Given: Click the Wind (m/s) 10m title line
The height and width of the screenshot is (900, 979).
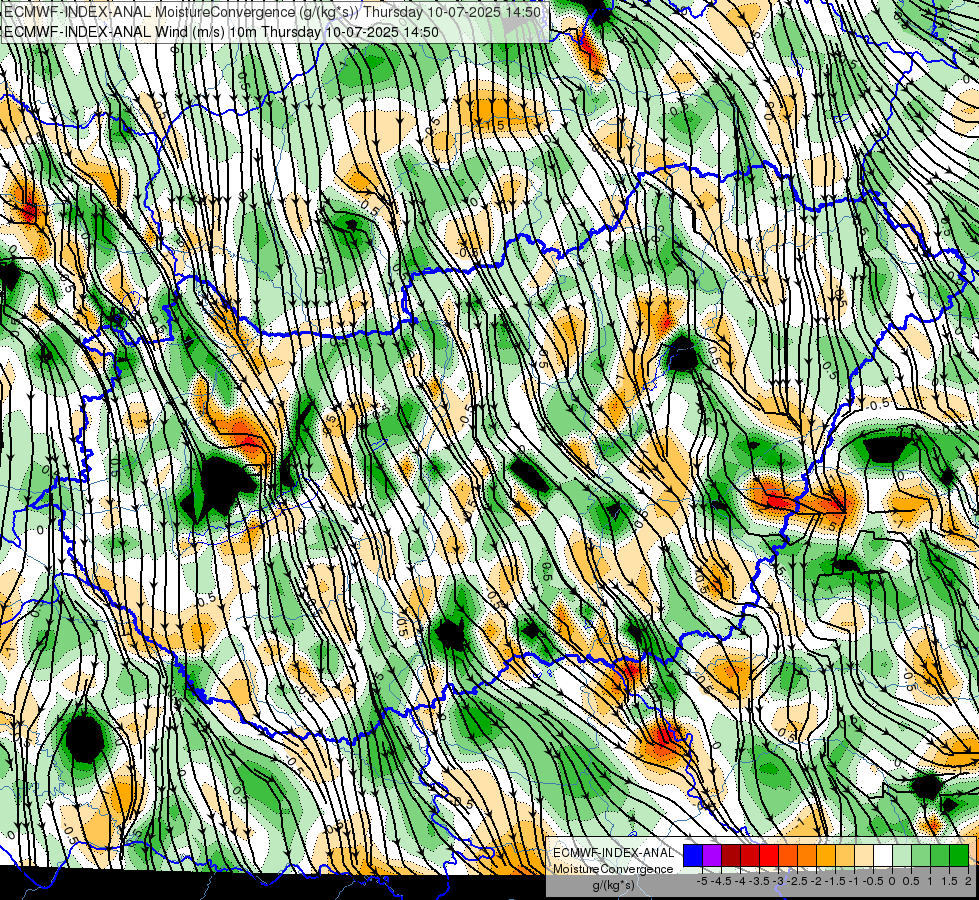Looking at the screenshot, I should [x=221, y=32].
